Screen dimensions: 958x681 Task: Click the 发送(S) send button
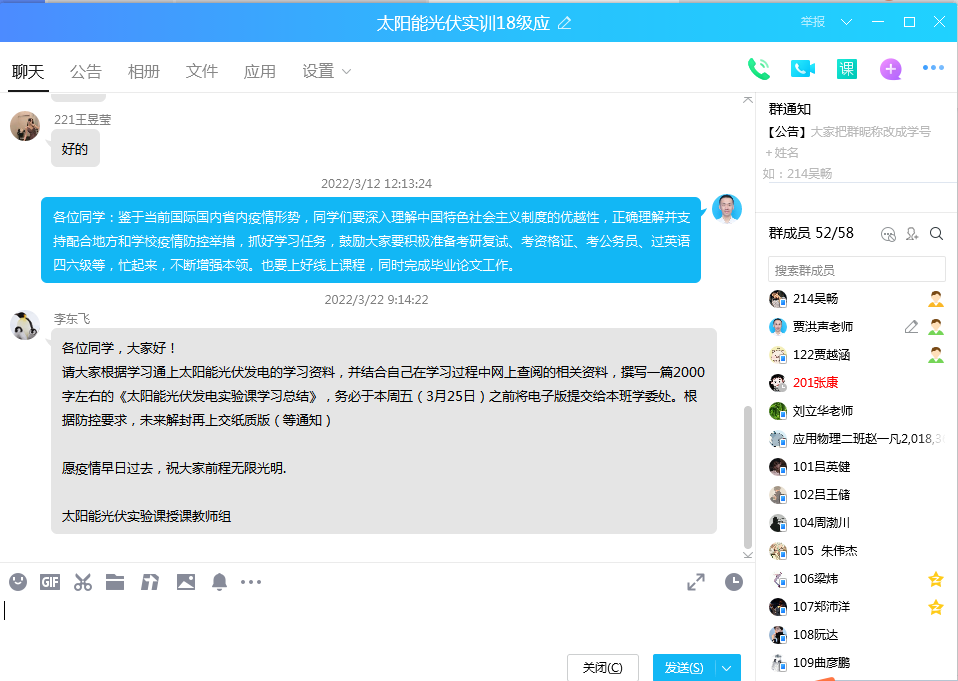point(684,668)
